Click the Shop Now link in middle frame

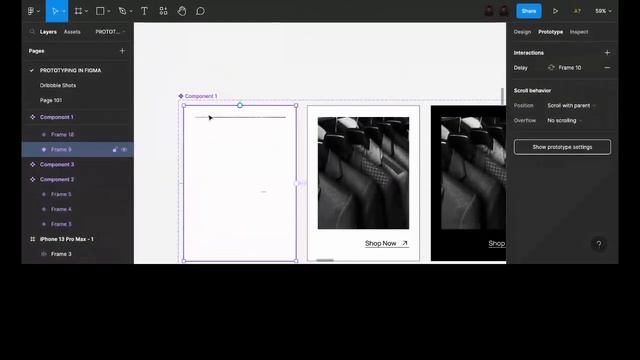(387, 243)
